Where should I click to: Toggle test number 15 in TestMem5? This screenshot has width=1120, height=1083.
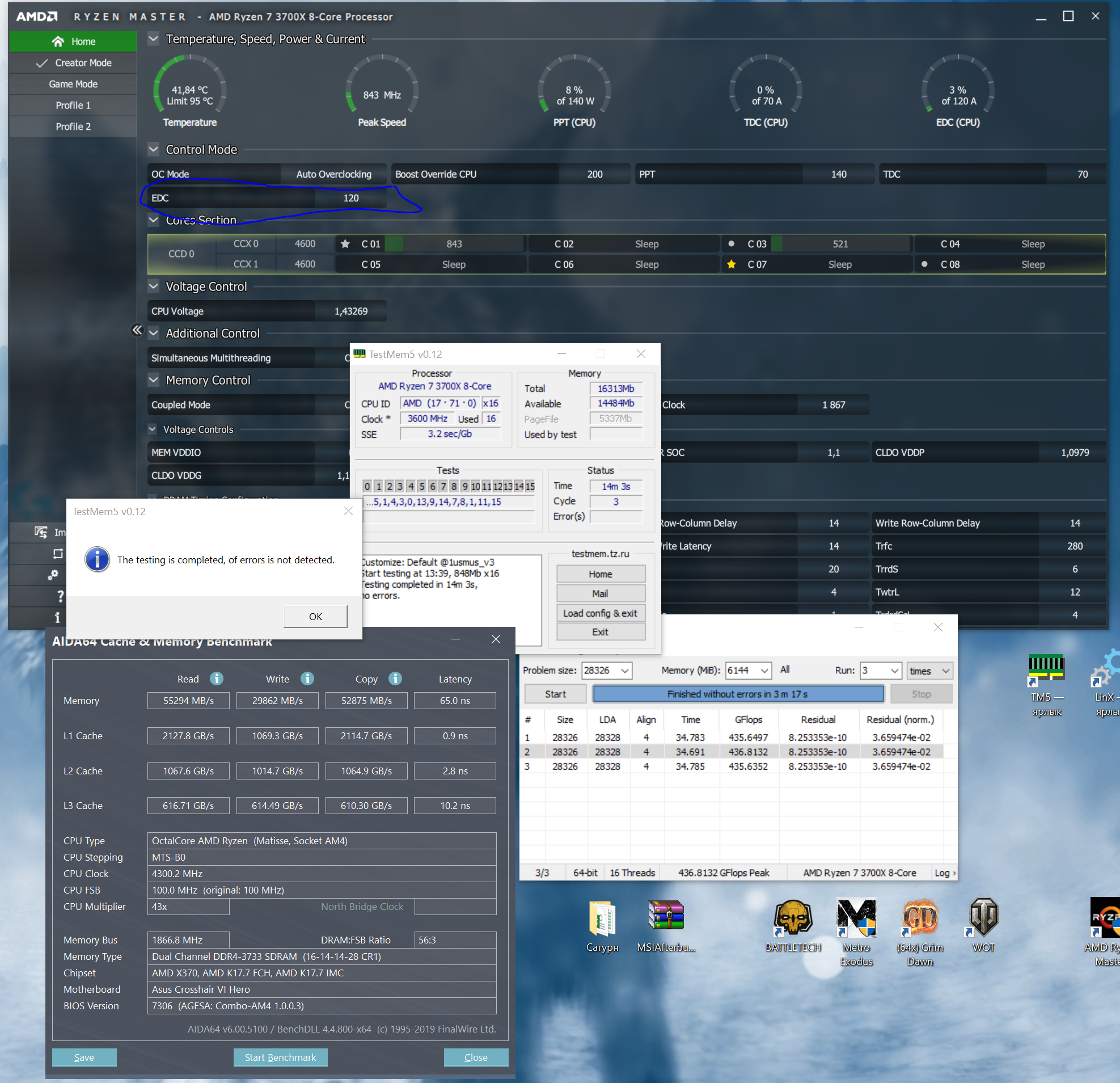(x=530, y=486)
